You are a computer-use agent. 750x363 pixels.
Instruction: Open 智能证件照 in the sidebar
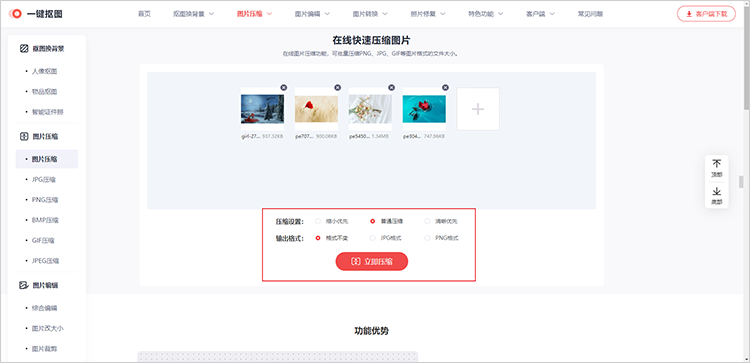tap(47, 112)
